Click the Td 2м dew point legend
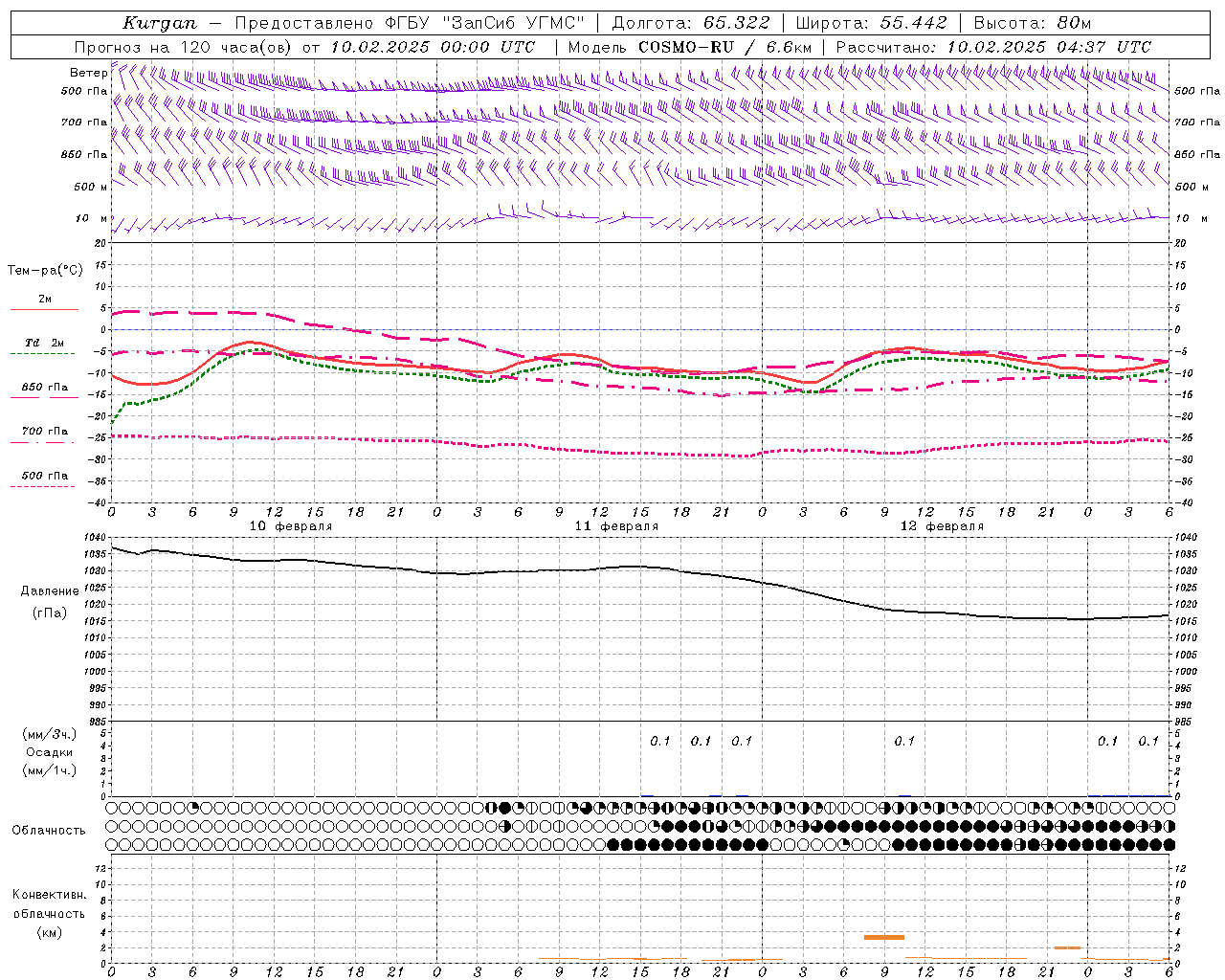The height and width of the screenshot is (980, 1225). [45, 344]
